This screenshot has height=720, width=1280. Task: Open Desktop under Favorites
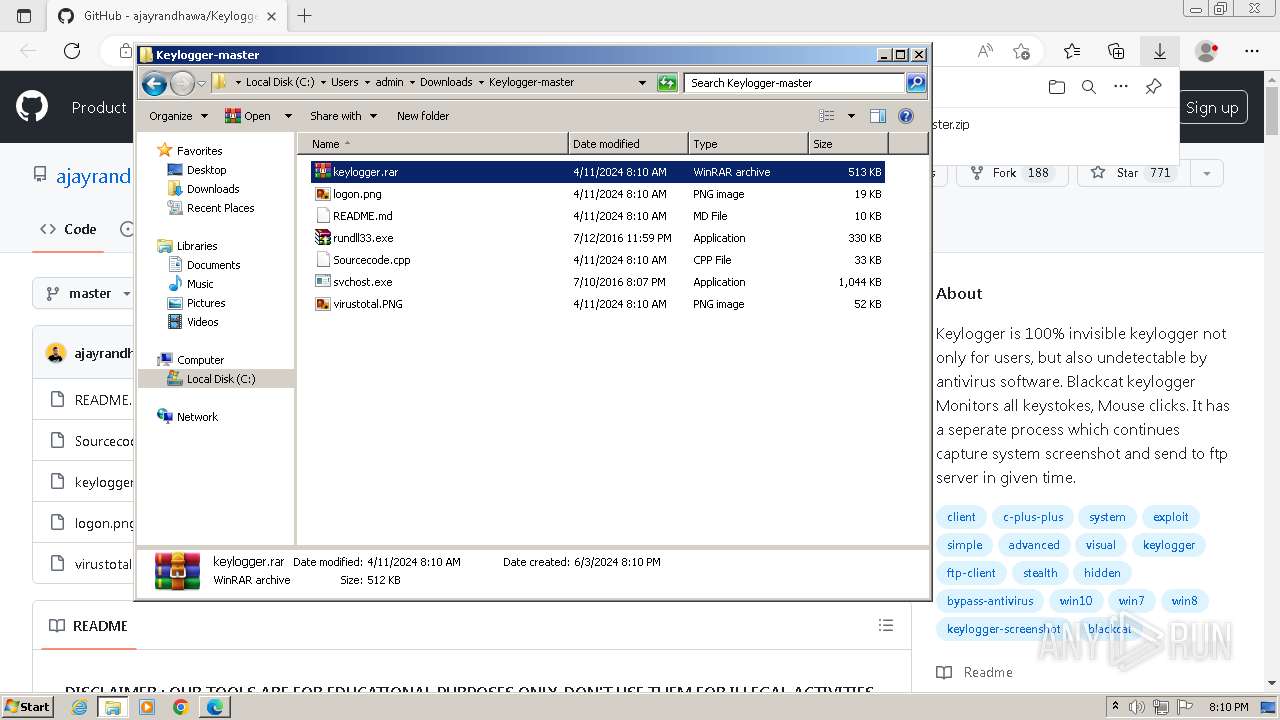click(x=206, y=170)
